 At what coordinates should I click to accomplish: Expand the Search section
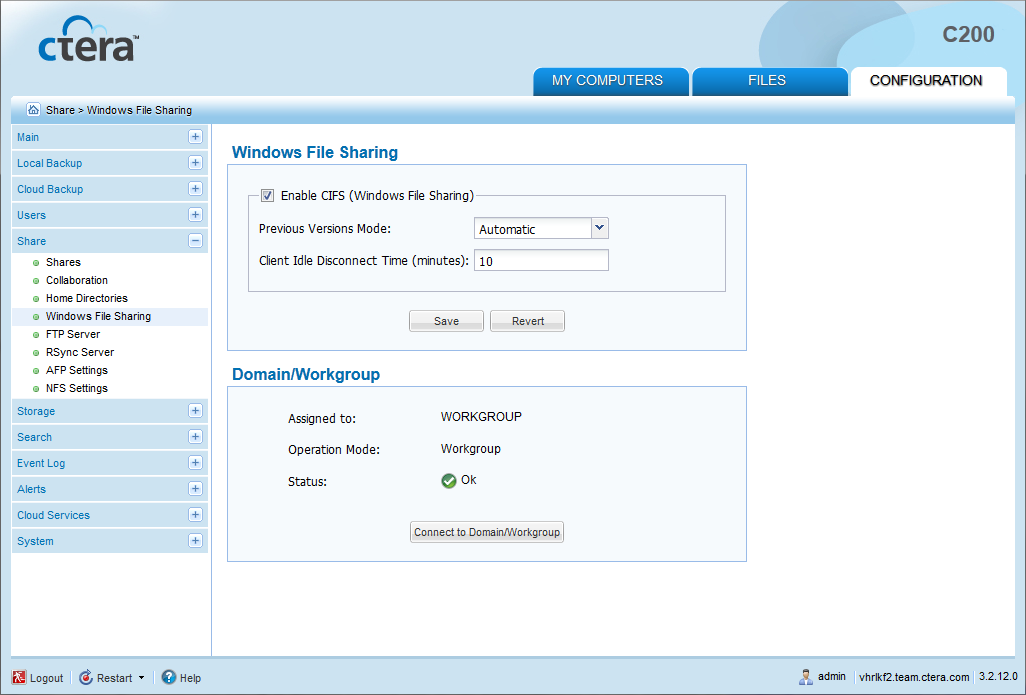coord(195,437)
